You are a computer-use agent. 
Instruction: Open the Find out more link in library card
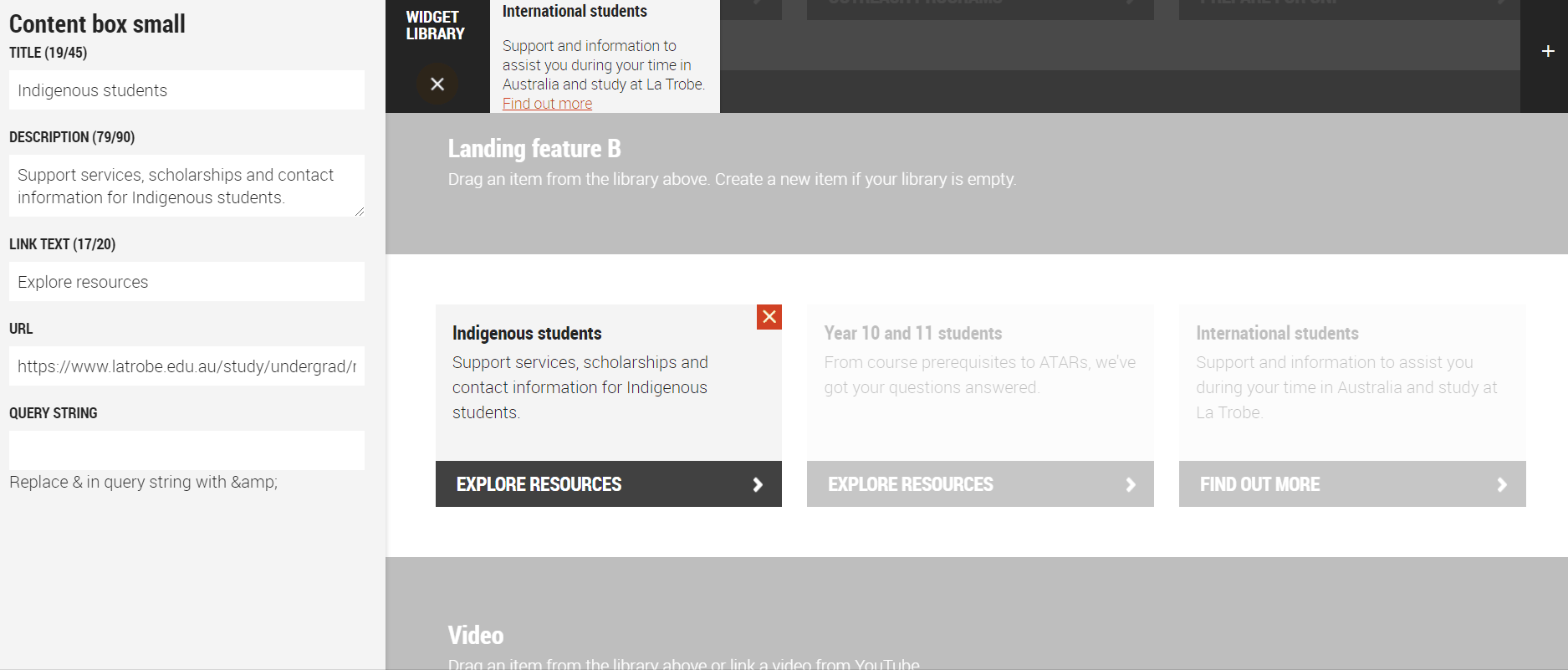[x=547, y=104]
